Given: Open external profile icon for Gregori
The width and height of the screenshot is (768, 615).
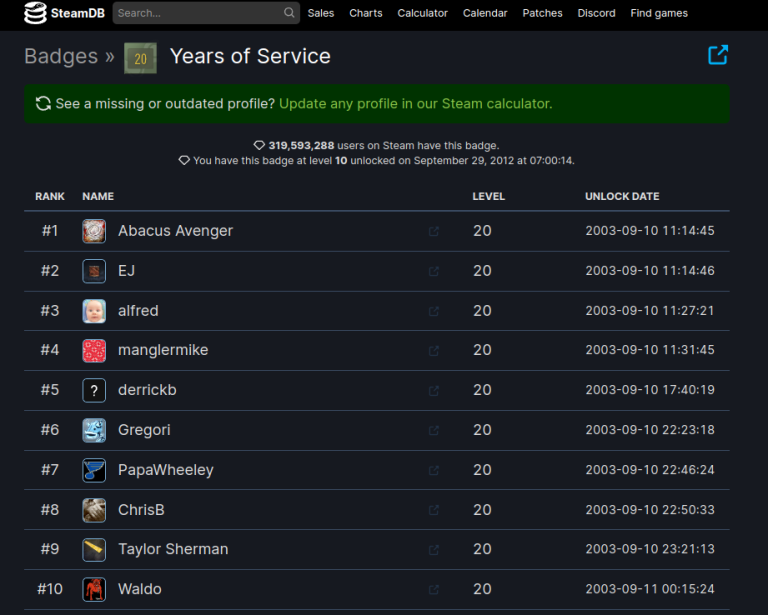Looking at the screenshot, I should coord(433,430).
